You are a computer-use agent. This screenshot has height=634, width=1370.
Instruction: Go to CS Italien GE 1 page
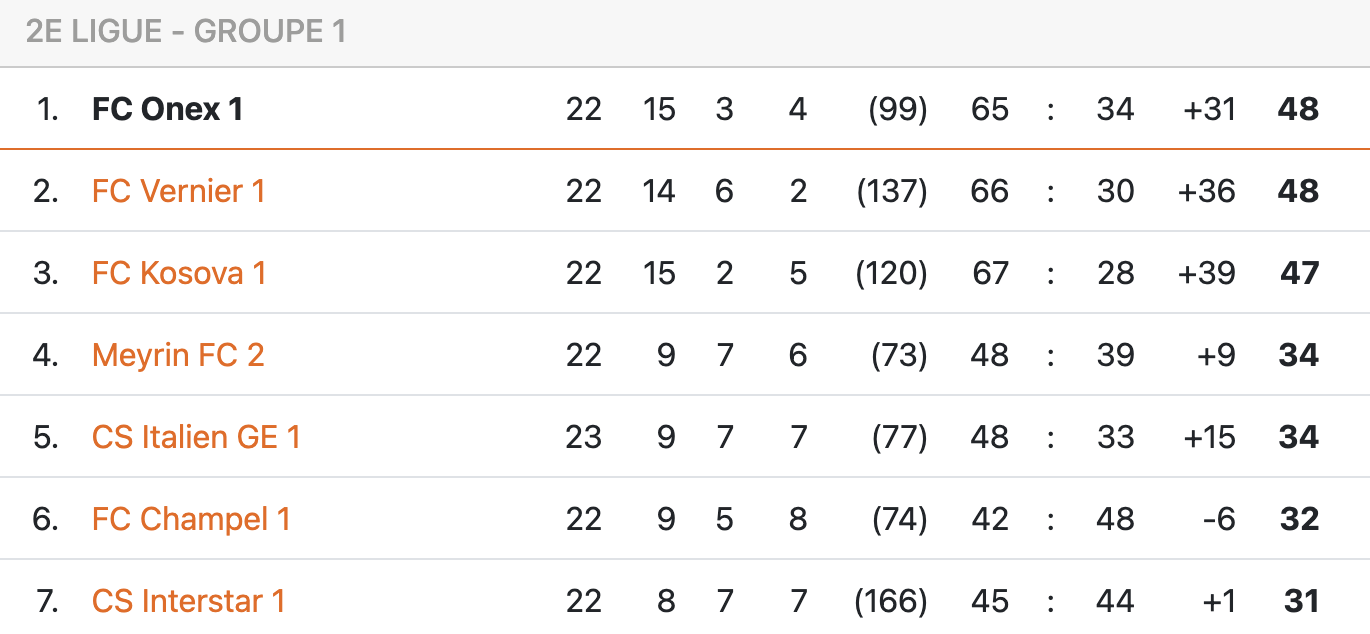pyautogui.click(x=196, y=437)
